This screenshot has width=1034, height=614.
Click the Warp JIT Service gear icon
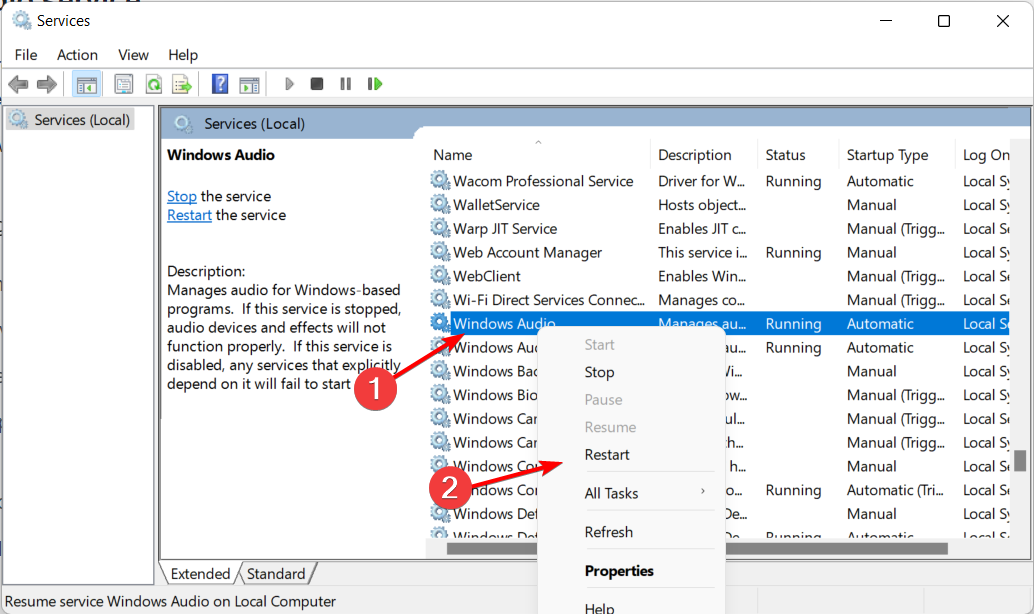440,228
